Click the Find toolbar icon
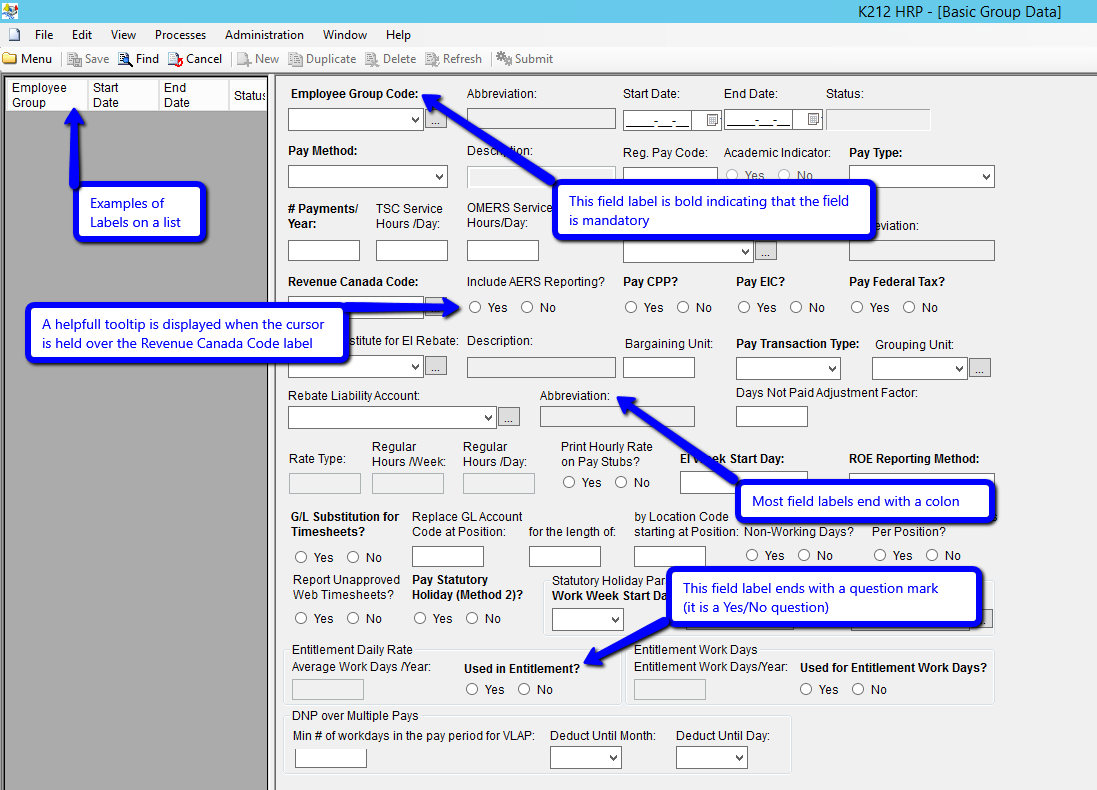 coord(126,59)
